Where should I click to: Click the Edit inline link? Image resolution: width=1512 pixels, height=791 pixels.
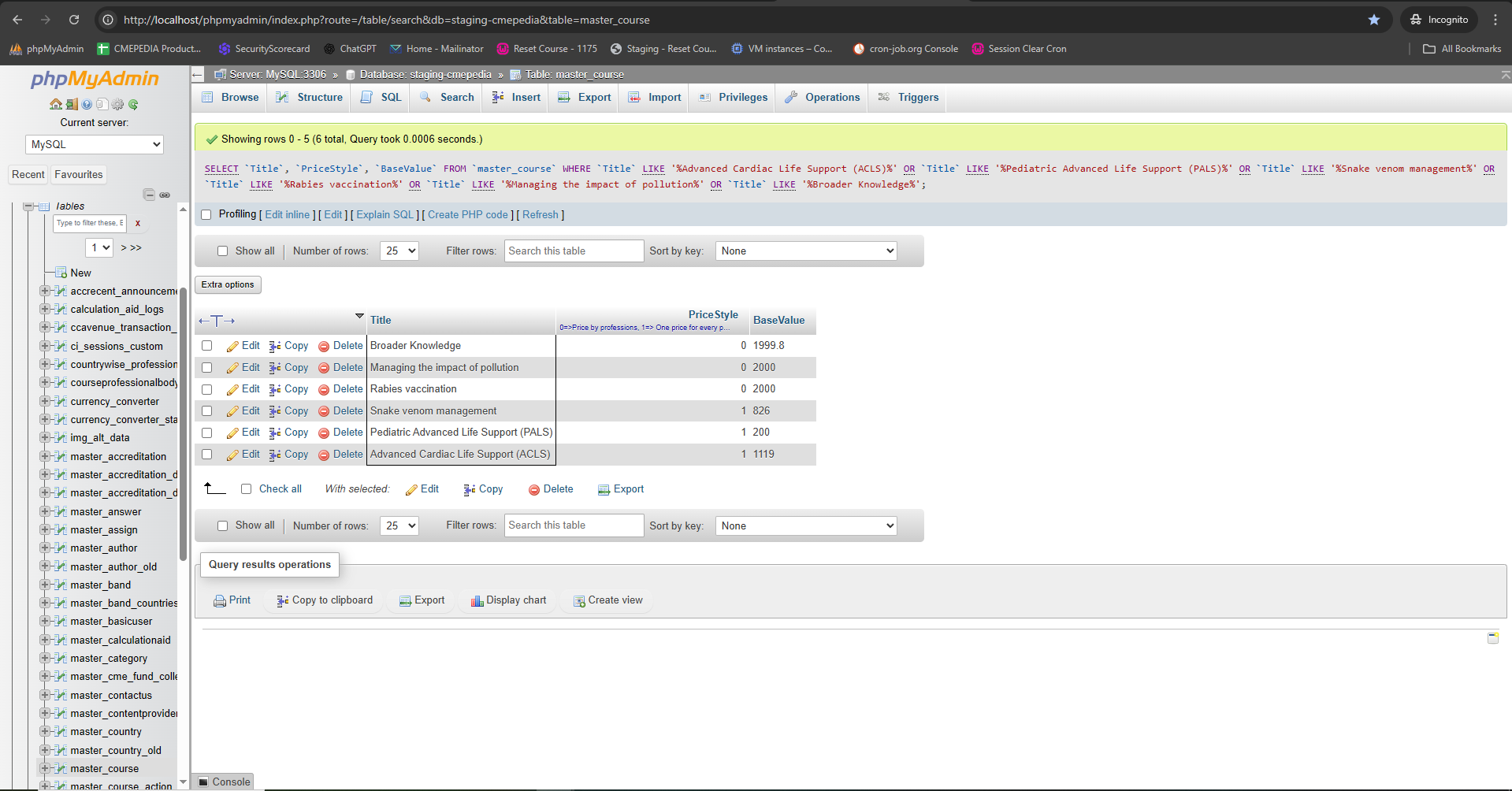pyautogui.click(x=288, y=214)
